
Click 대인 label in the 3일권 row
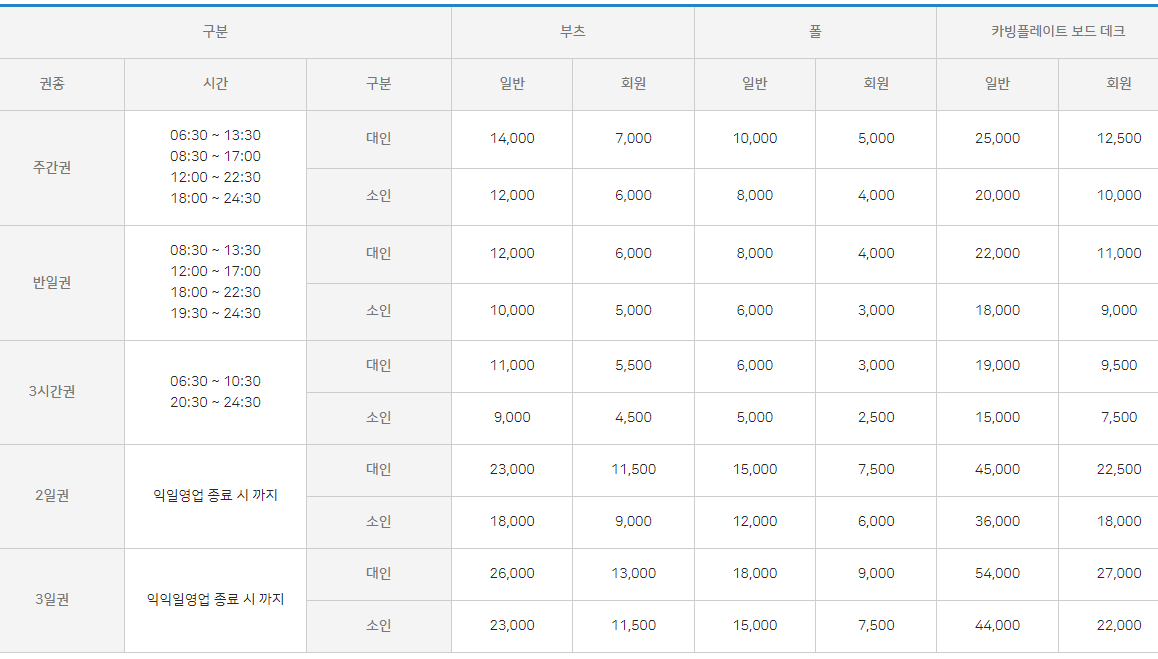(x=379, y=574)
